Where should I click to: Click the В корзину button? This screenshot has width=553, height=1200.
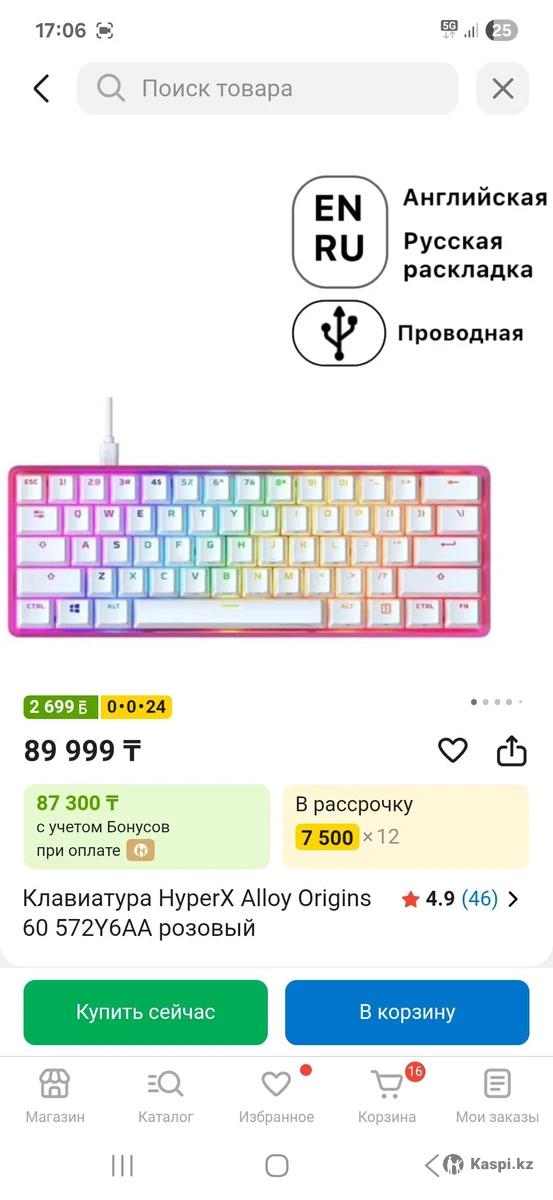tap(407, 1012)
